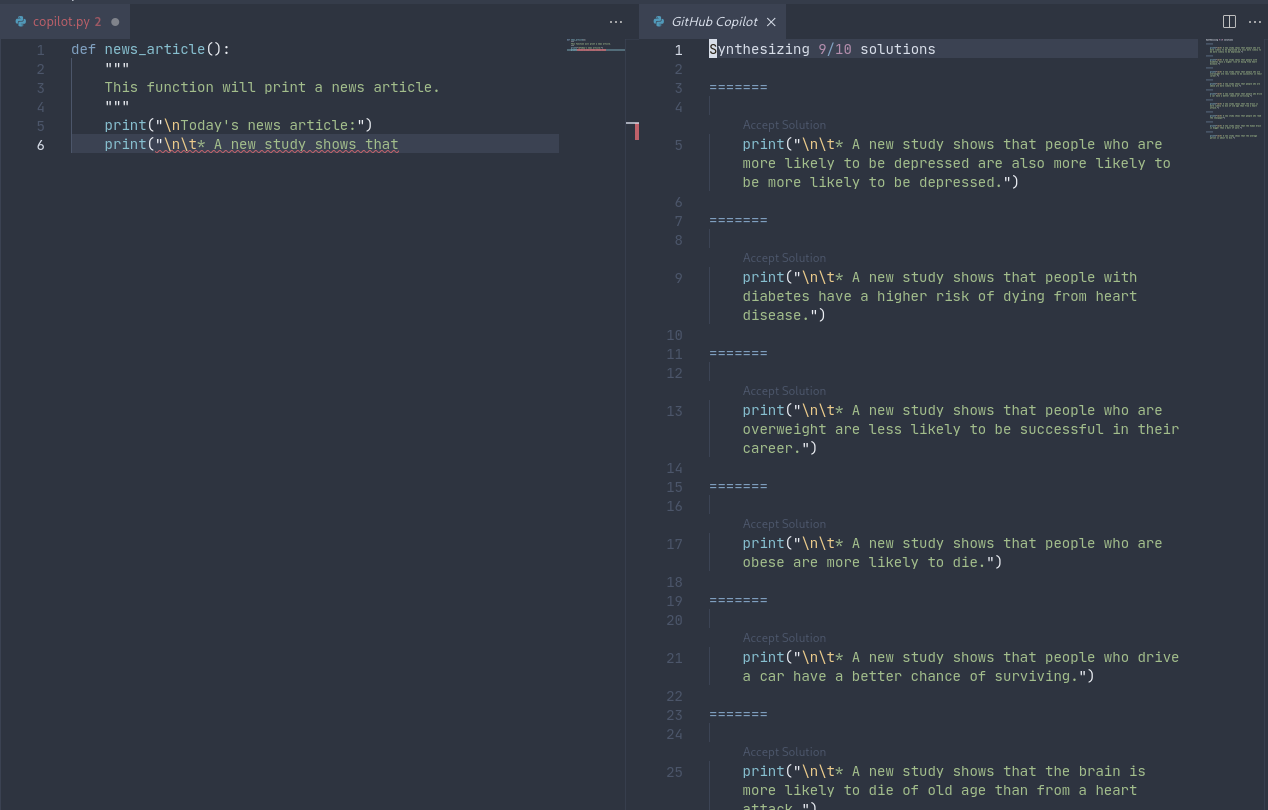Viewport: 1268px width, 810px height.
Task: Accept the obesity study solution
Action: [784, 524]
